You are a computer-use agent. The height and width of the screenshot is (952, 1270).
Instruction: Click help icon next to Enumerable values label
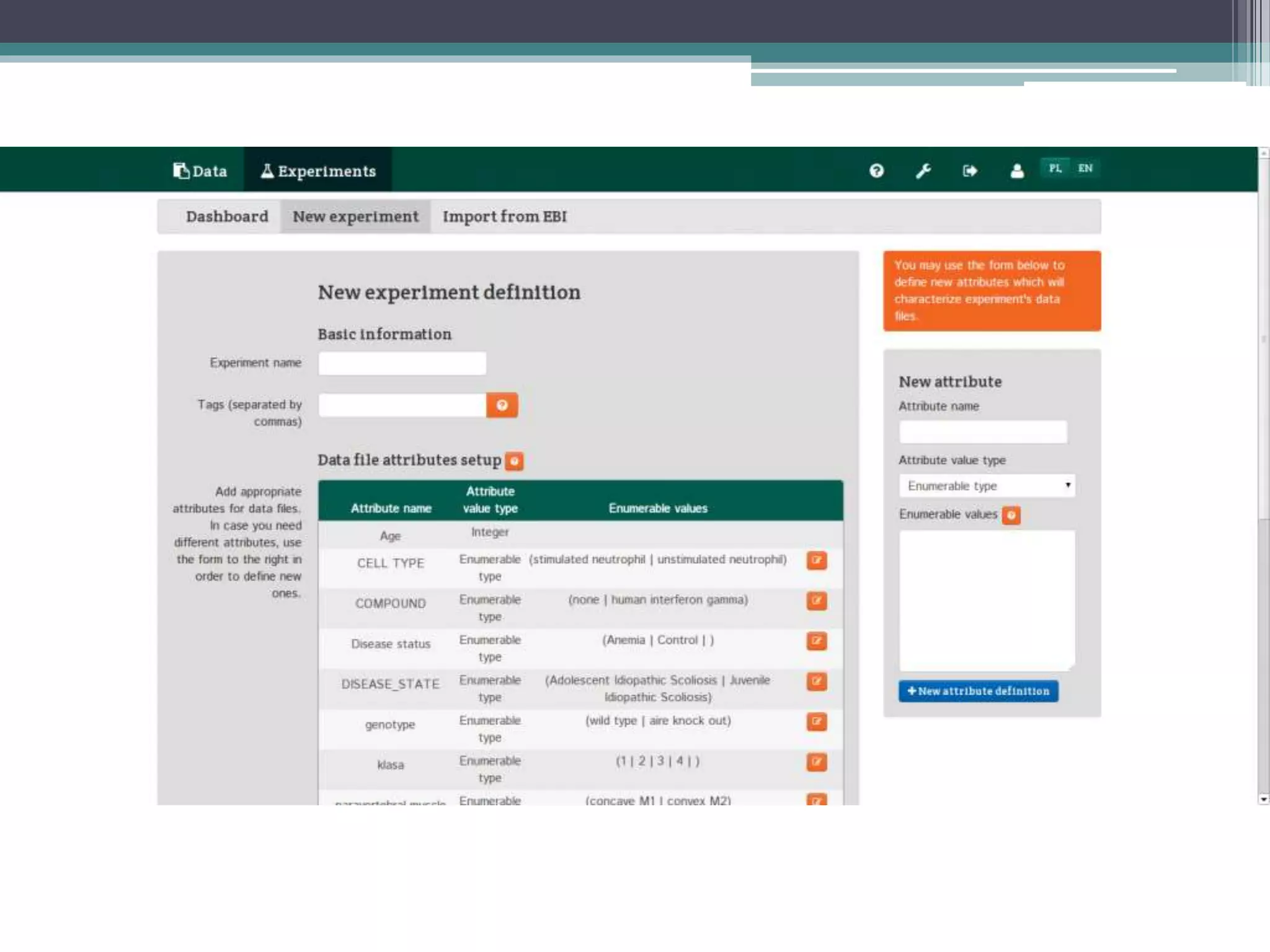[x=1011, y=515]
